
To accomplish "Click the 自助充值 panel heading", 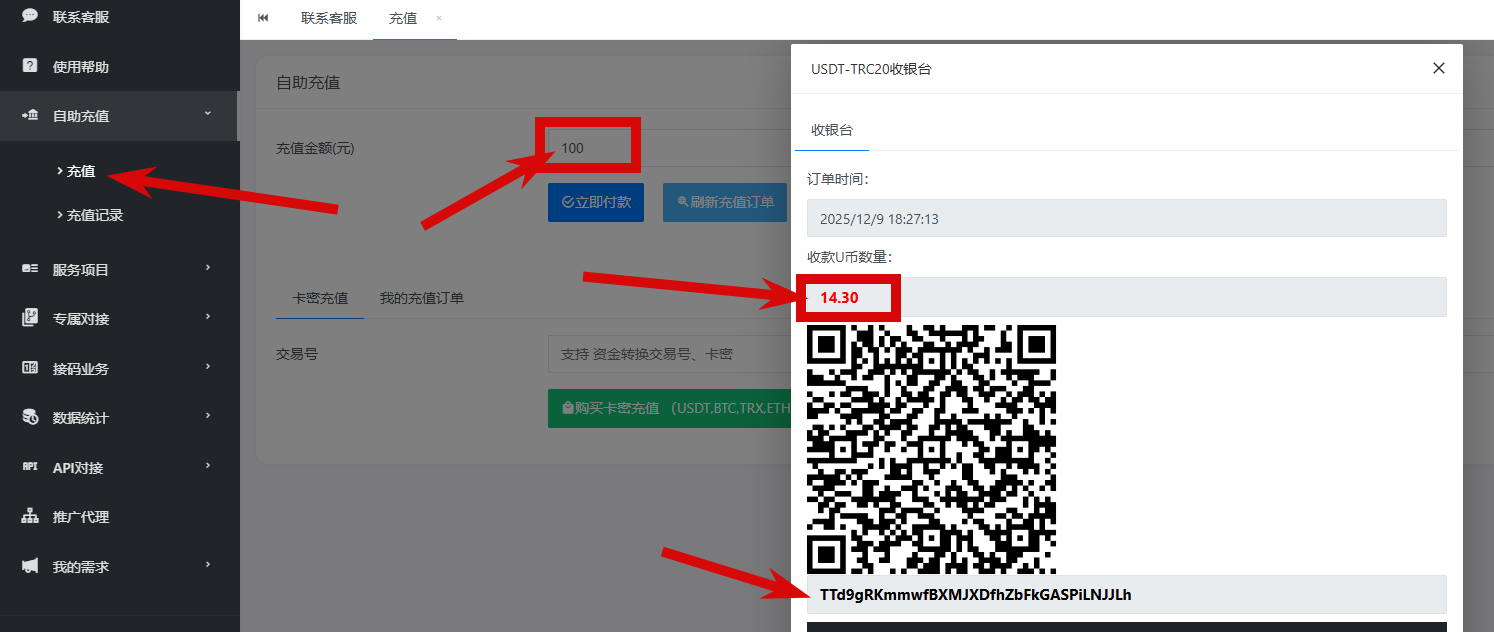I will 308,82.
